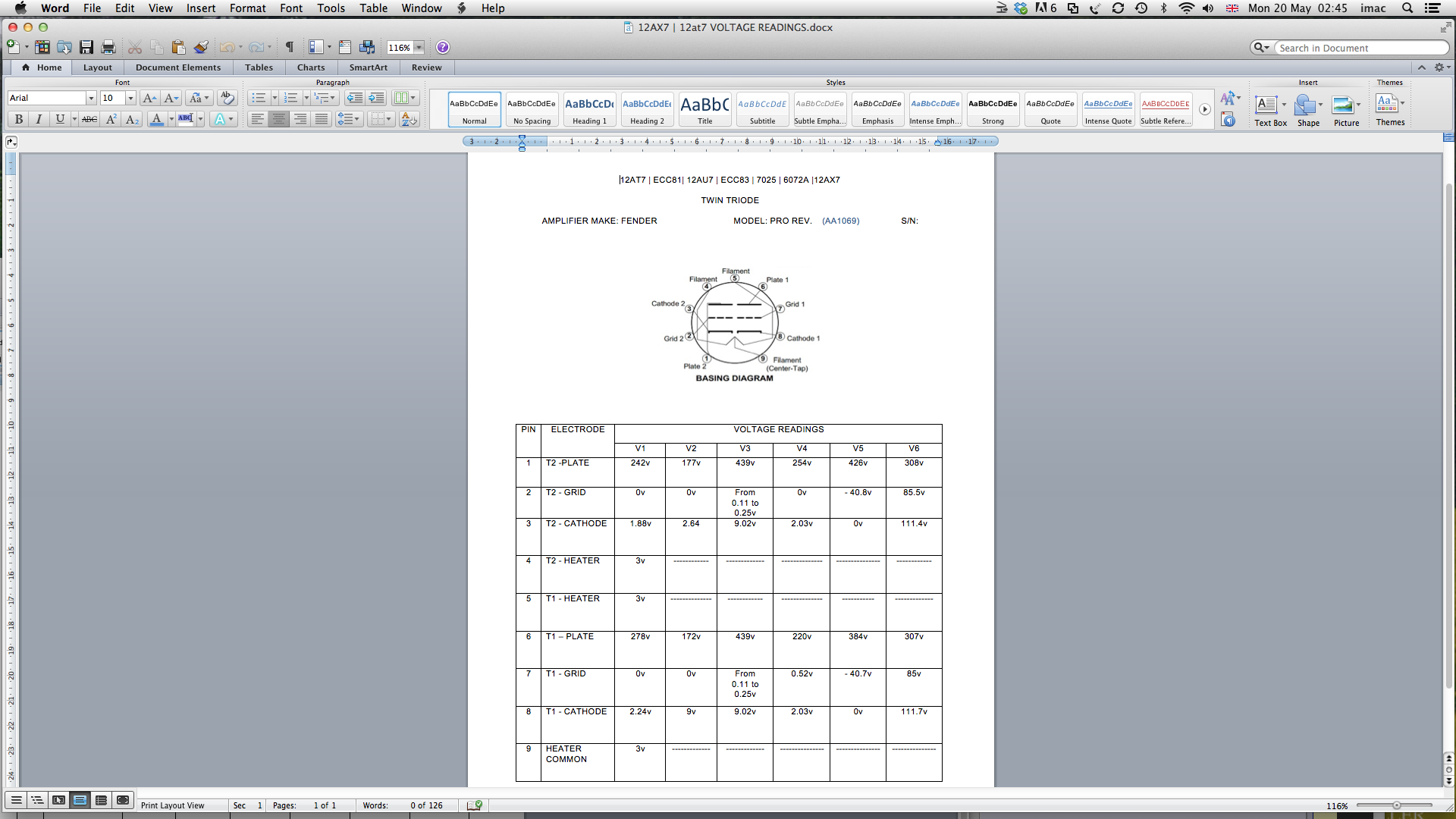Open the SmartArt ribbon tab
This screenshot has width=1456, height=819.
369,67
